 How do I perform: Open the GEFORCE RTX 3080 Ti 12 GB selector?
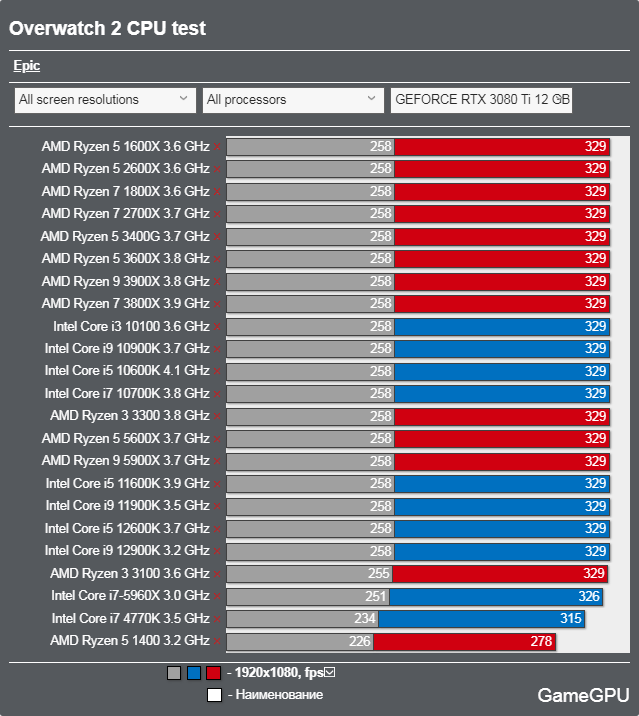point(481,100)
